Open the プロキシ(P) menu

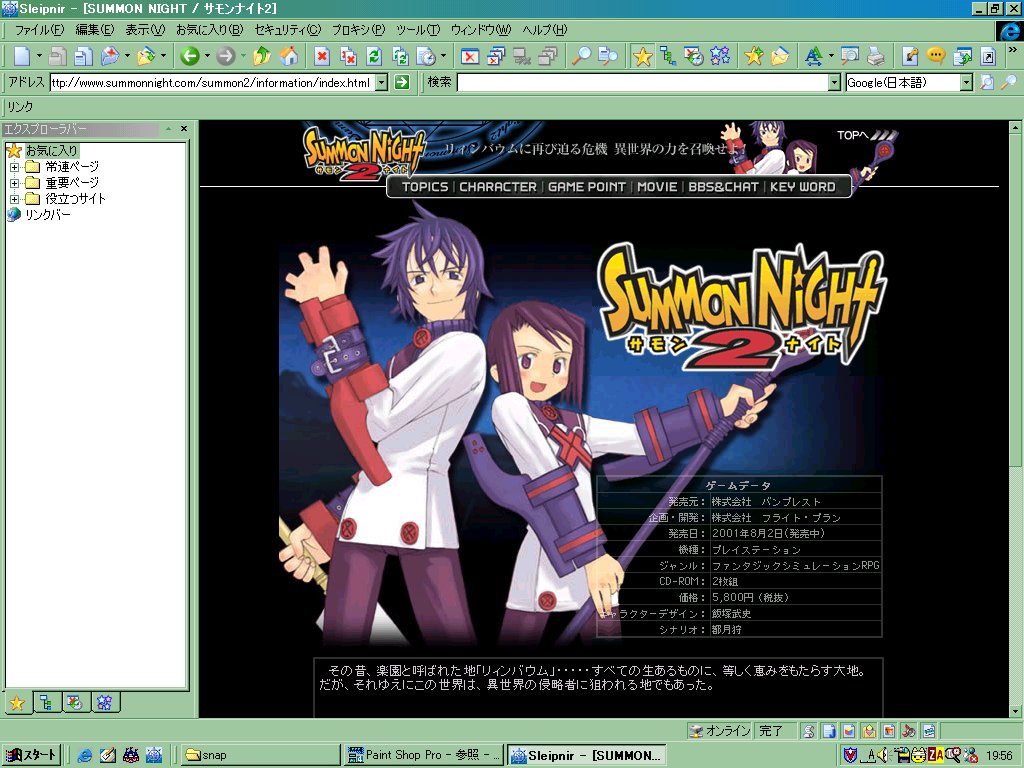coord(359,29)
